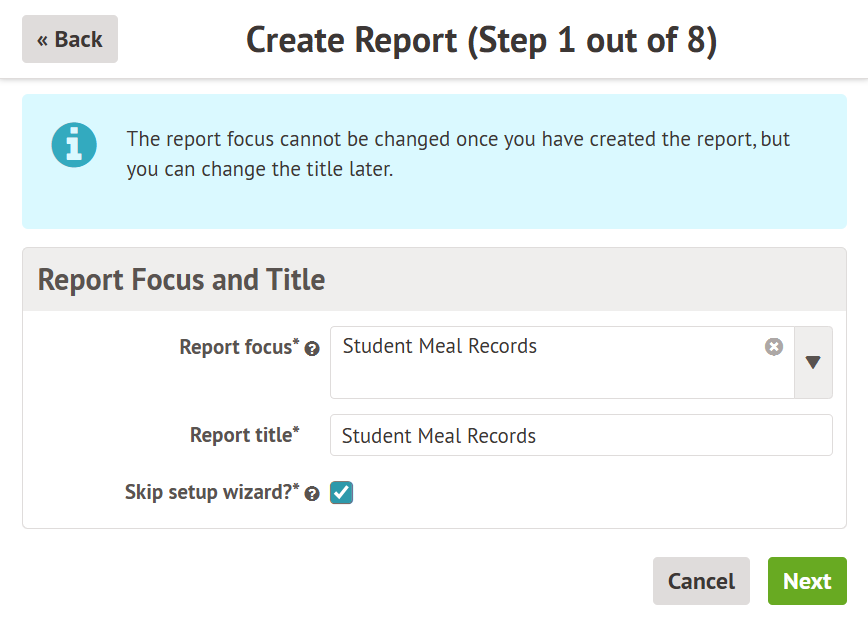This screenshot has height=631, width=868.
Task: Click the Skip setup wizard label text
Action: tap(208, 492)
